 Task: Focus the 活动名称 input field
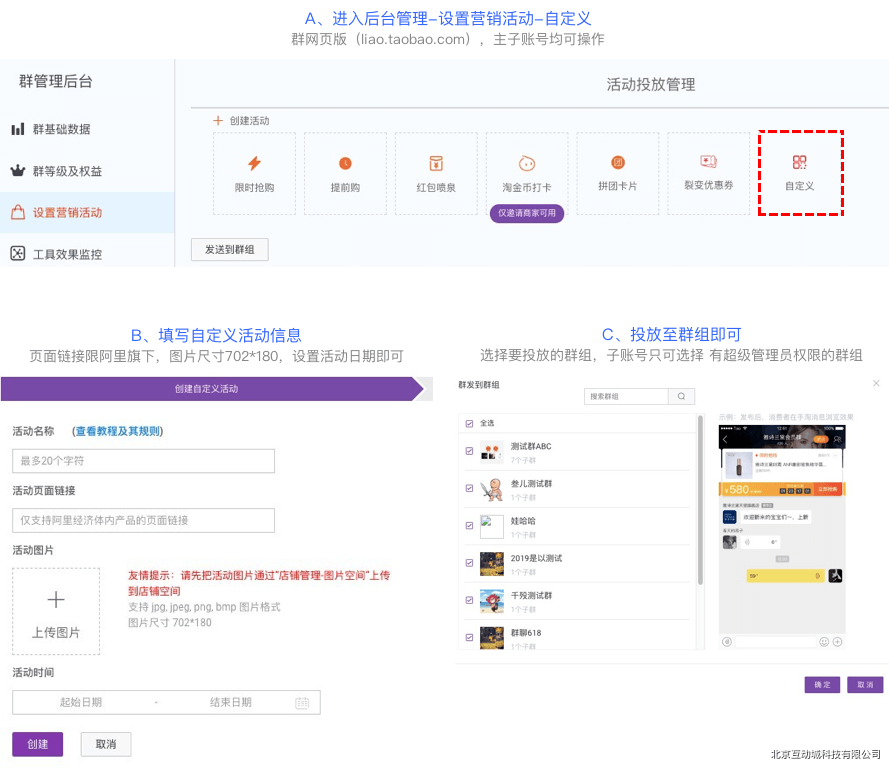(143, 461)
